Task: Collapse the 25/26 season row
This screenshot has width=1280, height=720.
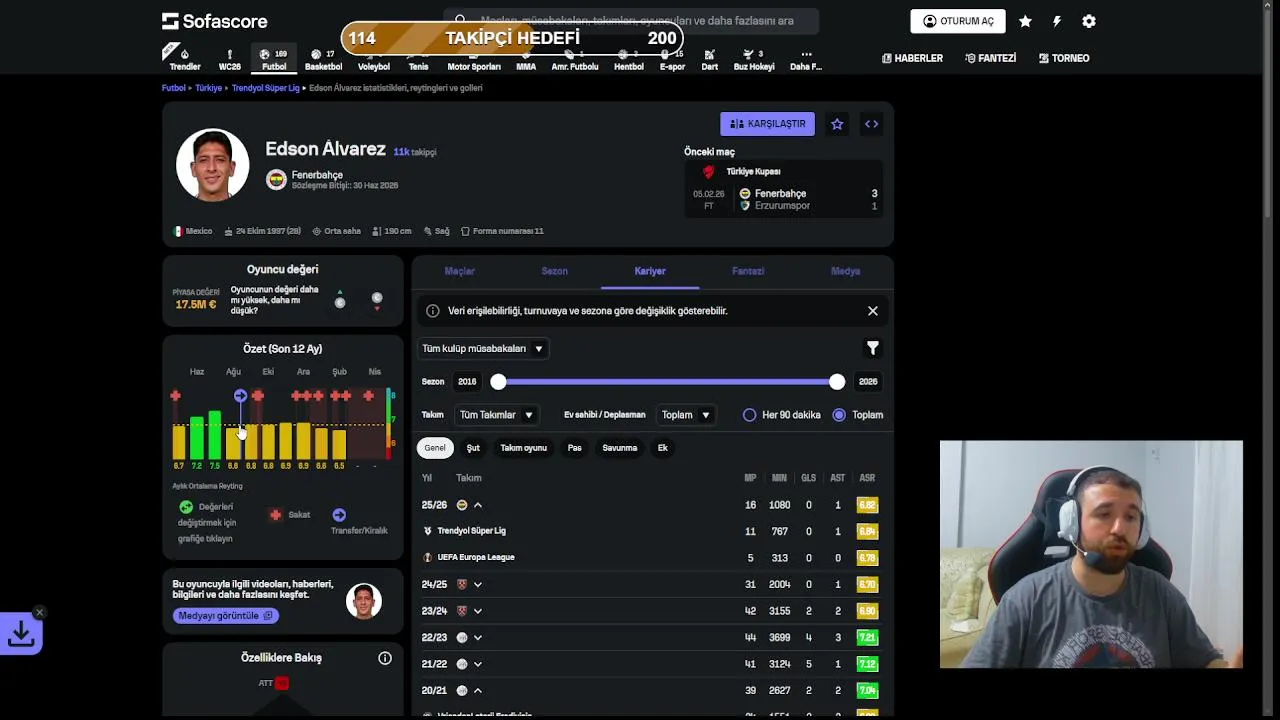Action: 477,505
